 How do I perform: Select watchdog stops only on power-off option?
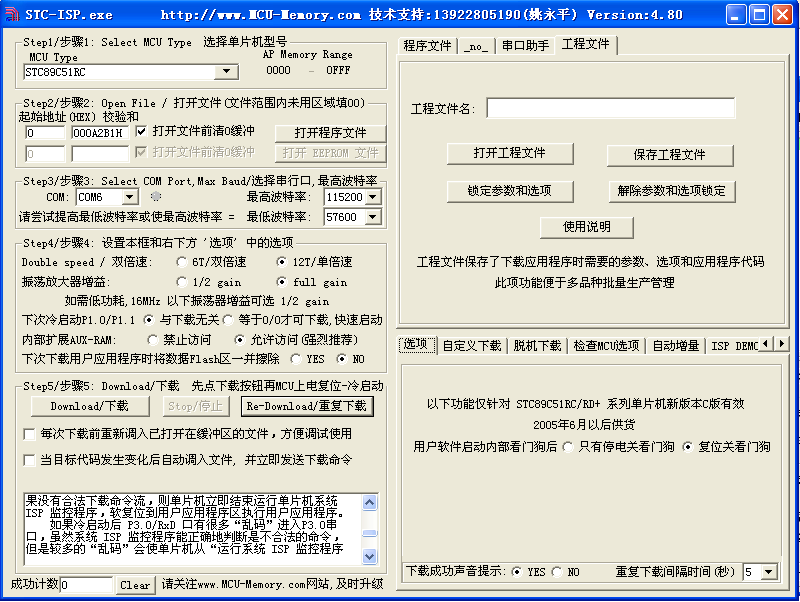click(567, 447)
